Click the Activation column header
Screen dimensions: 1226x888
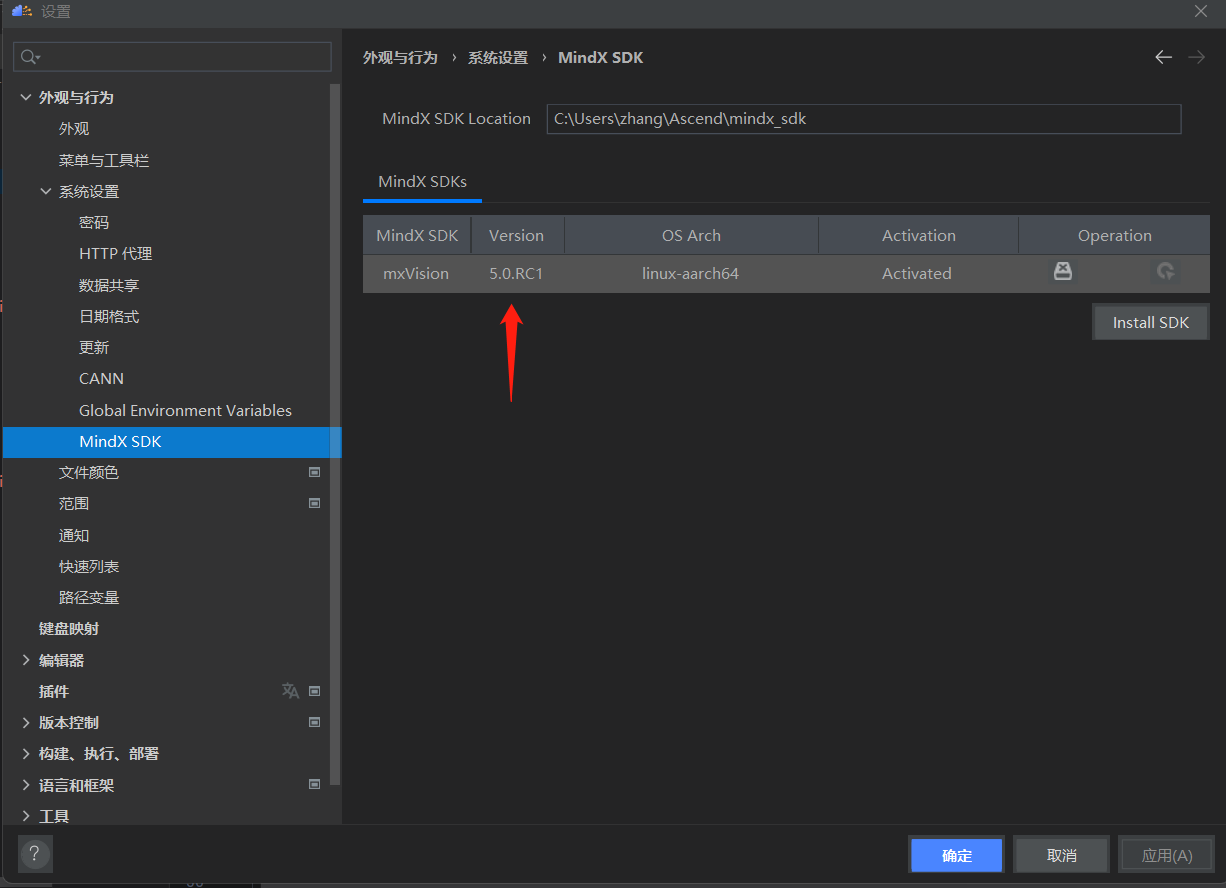click(x=918, y=236)
